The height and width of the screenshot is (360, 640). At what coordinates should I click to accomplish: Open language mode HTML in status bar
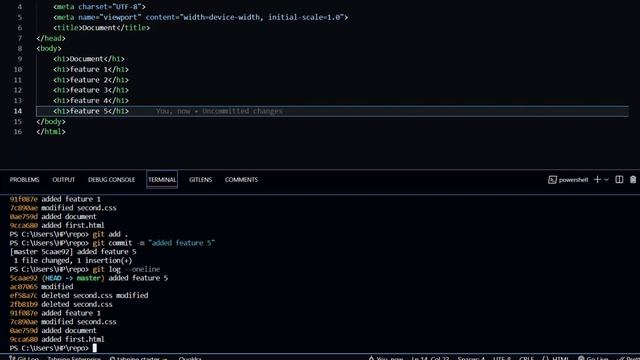click(556, 358)
